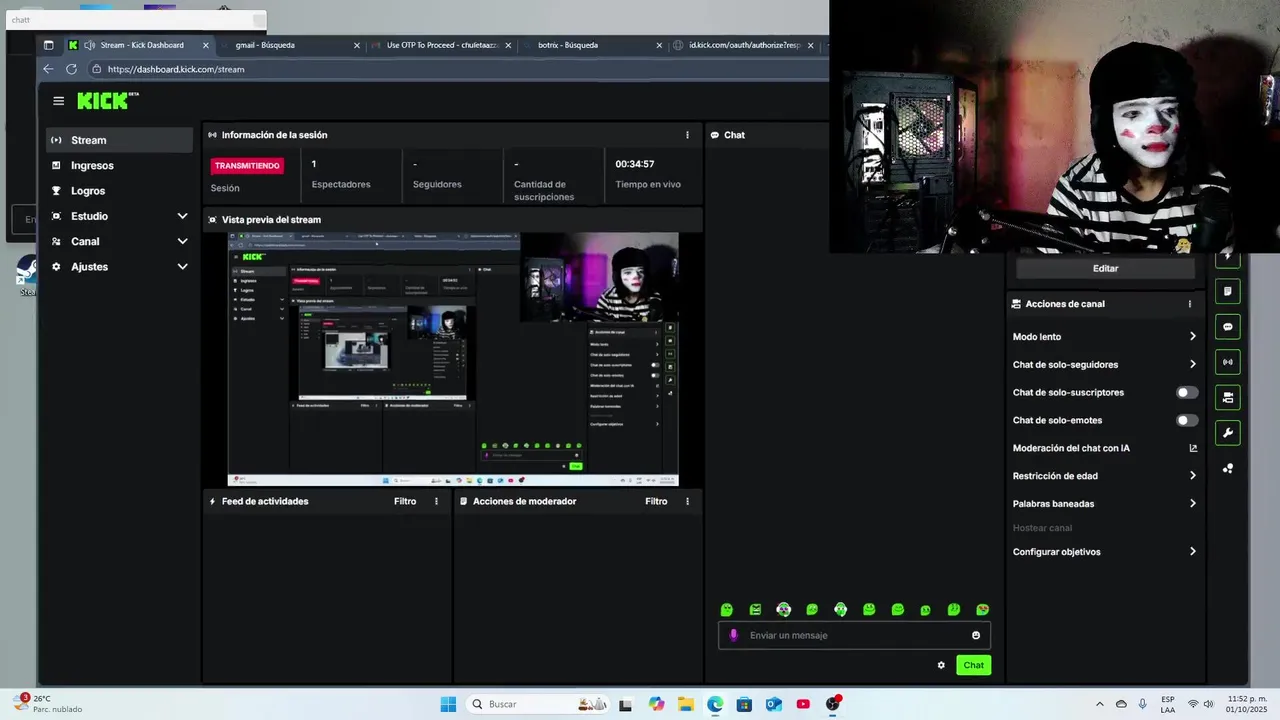The image size is (1280, 720).
Task: Open the document sidebar panel icon
Action: tap(1228, 291)
